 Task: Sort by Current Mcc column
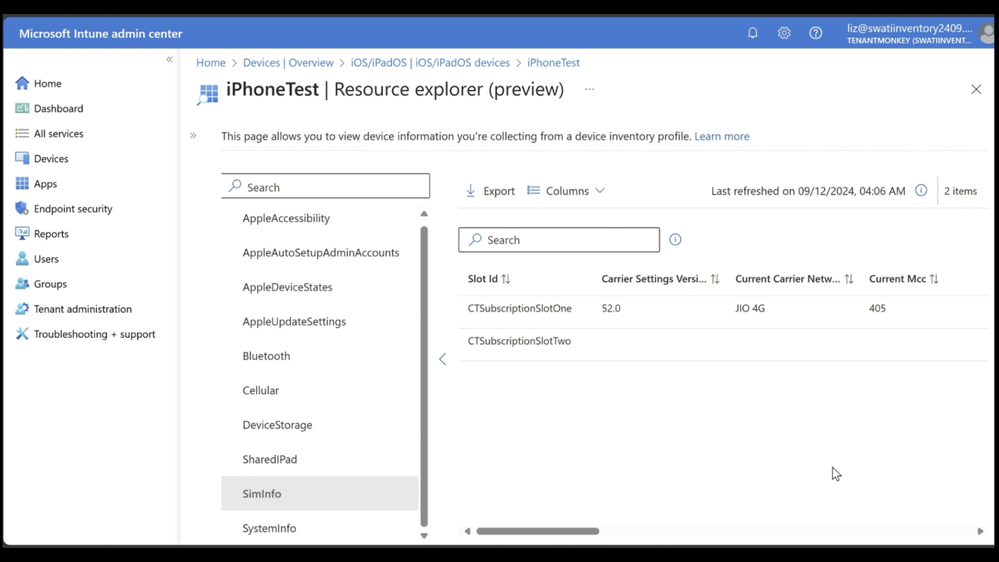click(903, 278)
